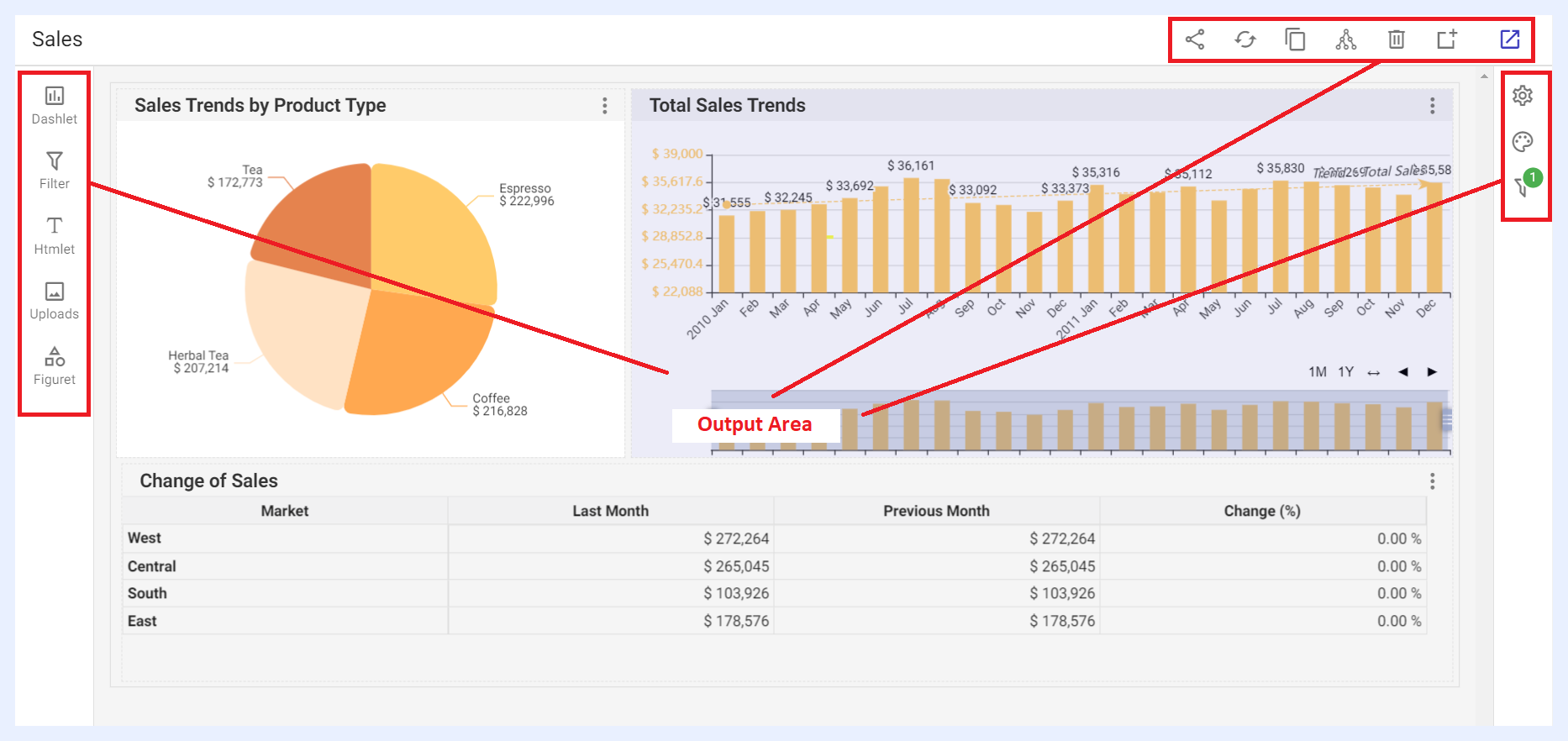The image size is (1568, 741).
Task: Click the scroll up arrow of dashboard
Action: [1484, 76]
